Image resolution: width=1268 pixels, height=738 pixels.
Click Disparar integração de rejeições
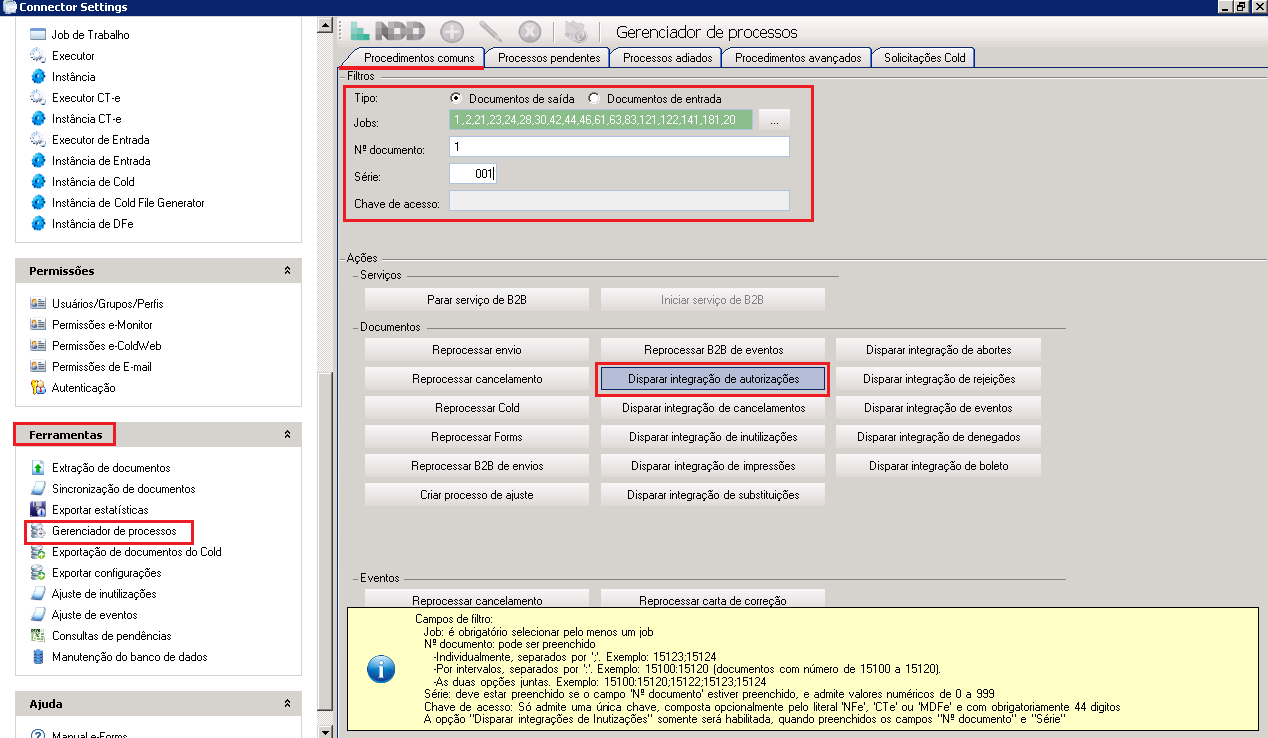(939, 379)
